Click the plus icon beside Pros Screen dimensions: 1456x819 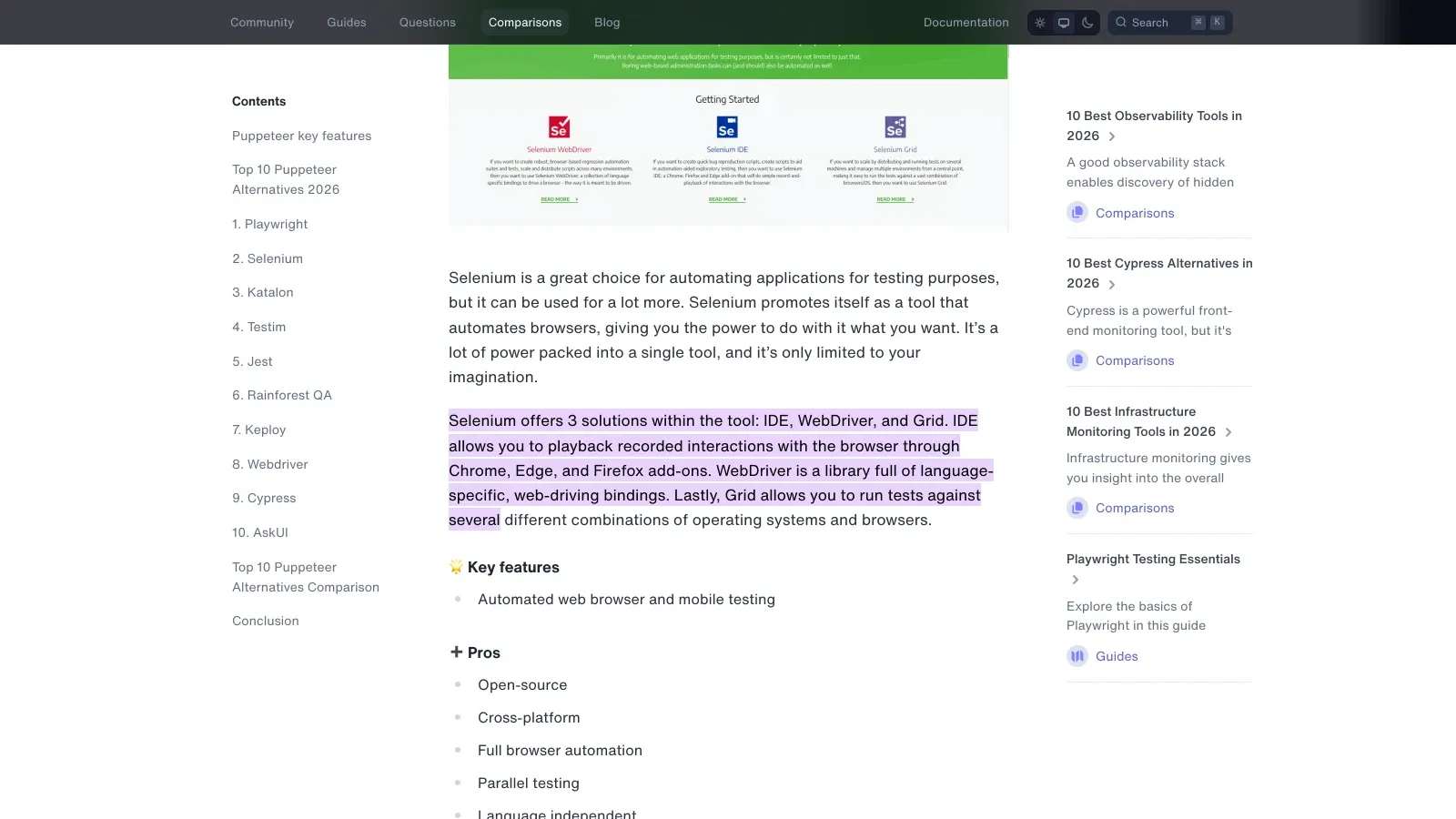click(x=456, y=652)
